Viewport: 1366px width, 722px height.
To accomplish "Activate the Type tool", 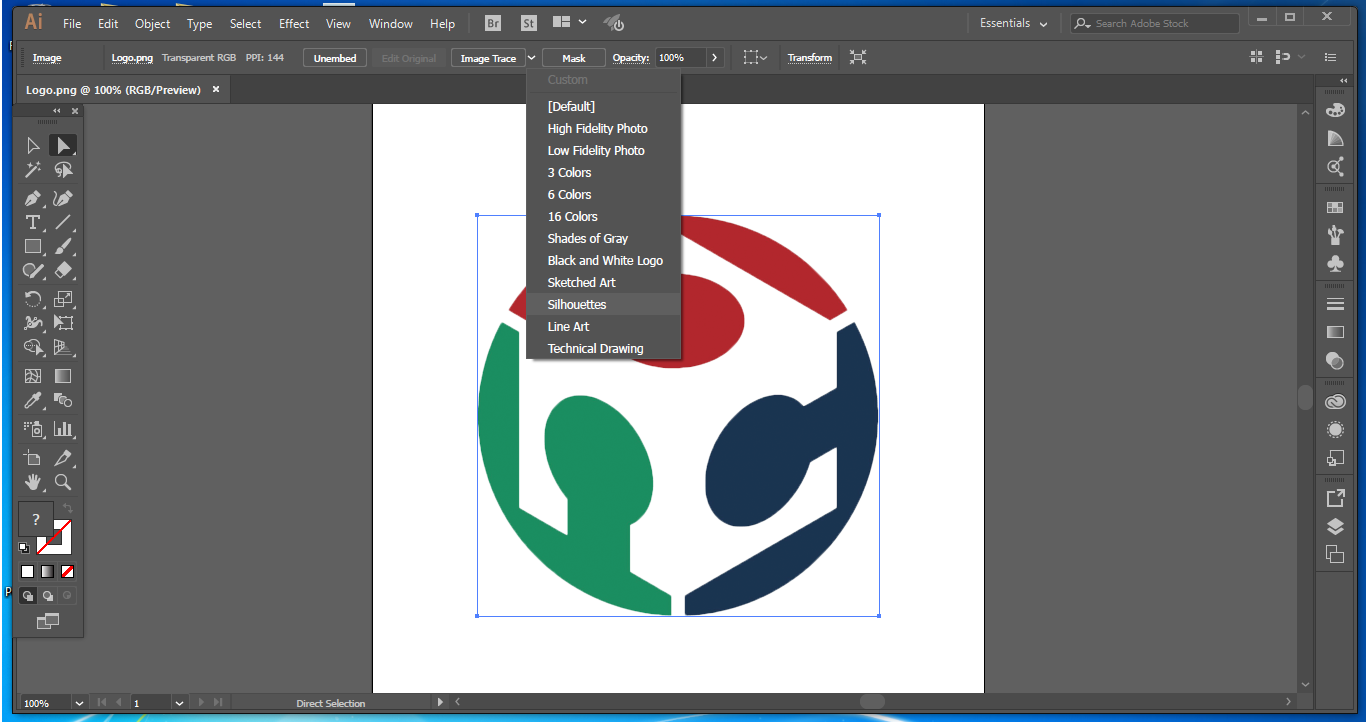I will (x=33, y=222).
